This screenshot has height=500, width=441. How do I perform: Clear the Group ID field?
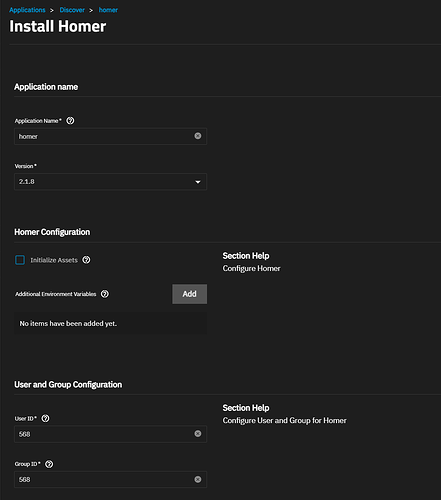point(198,479)
